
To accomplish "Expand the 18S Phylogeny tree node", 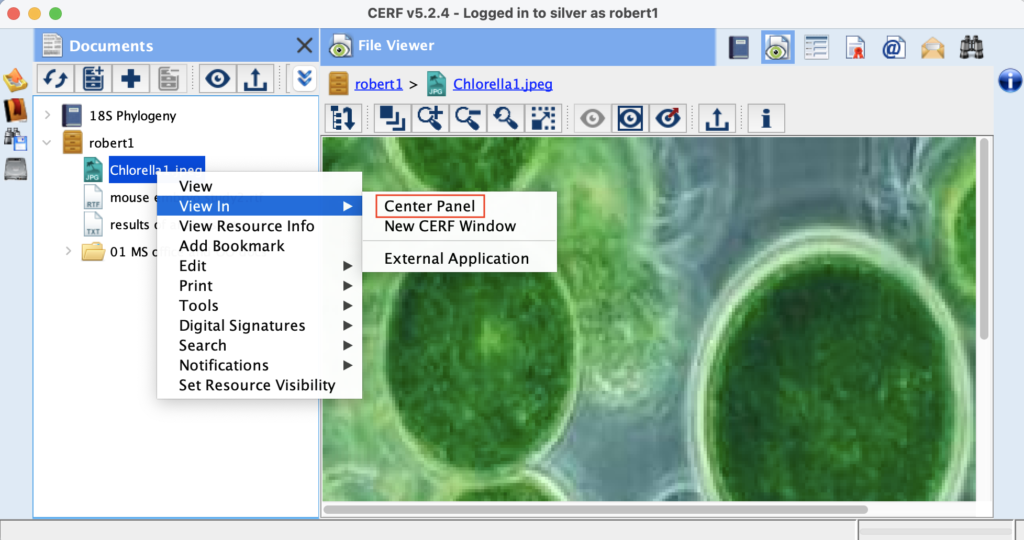I will click(47, 116).
